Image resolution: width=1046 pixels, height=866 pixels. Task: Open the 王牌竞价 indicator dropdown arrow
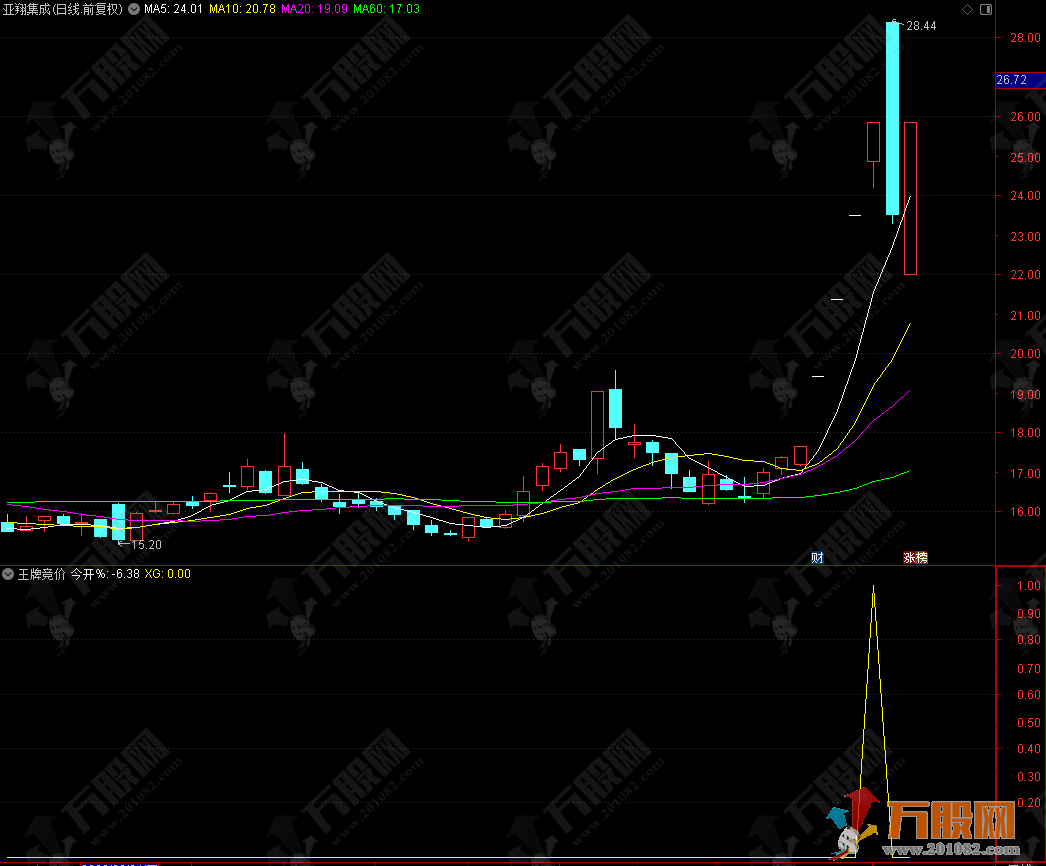[x=8, y=574]
